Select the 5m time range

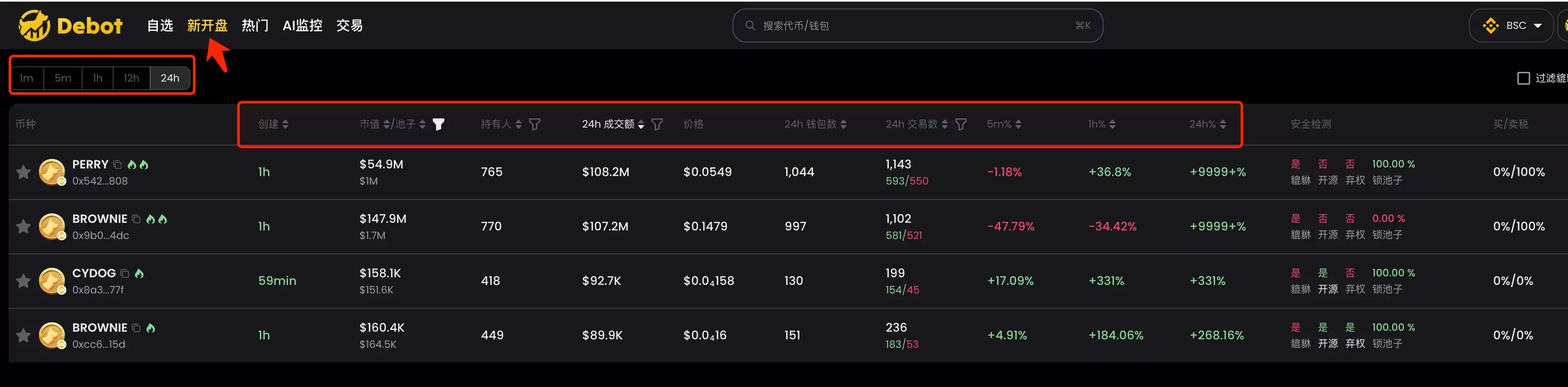[x=63, y=79]
